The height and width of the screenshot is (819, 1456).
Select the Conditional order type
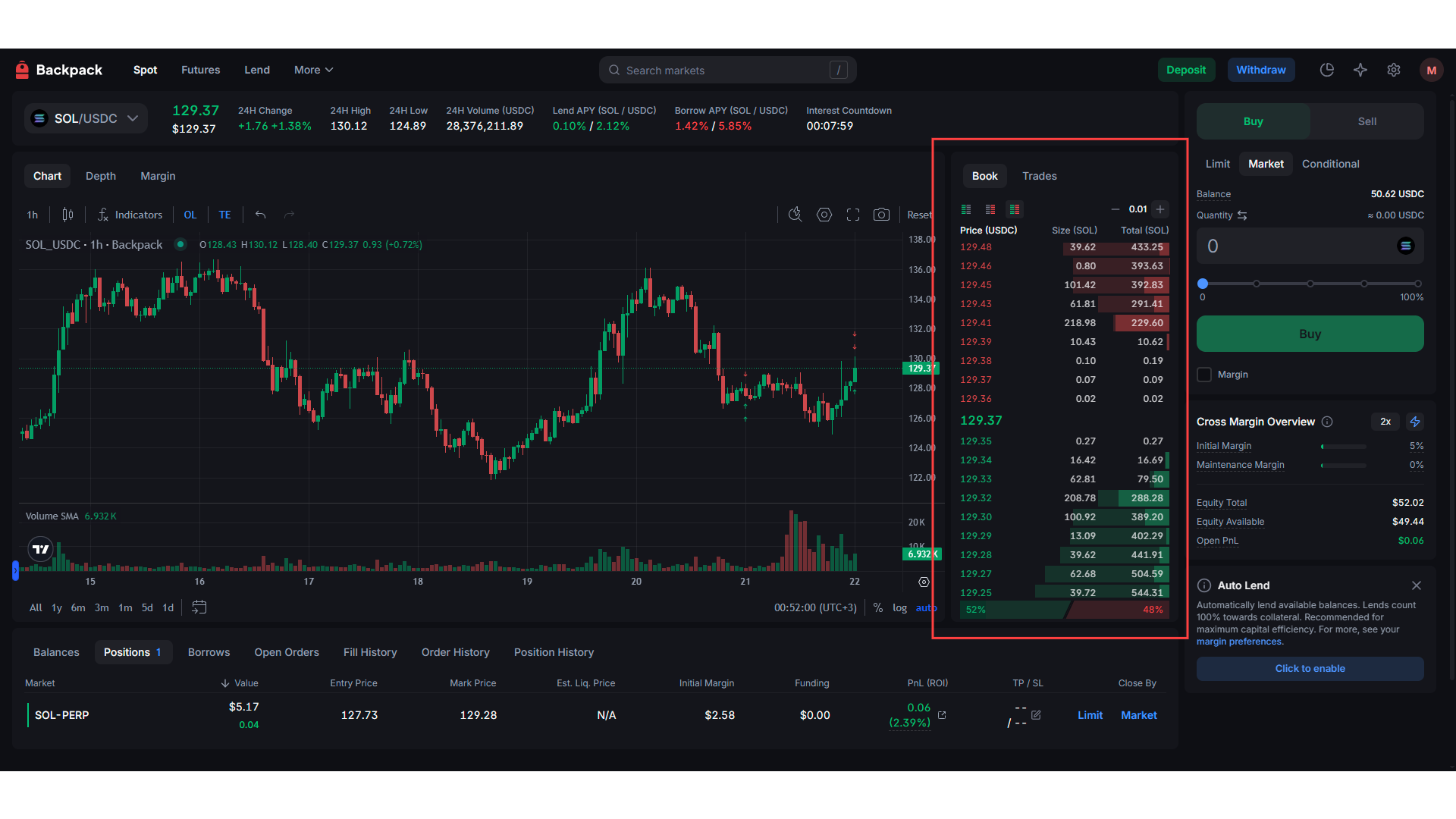(x=1331, y=164)
